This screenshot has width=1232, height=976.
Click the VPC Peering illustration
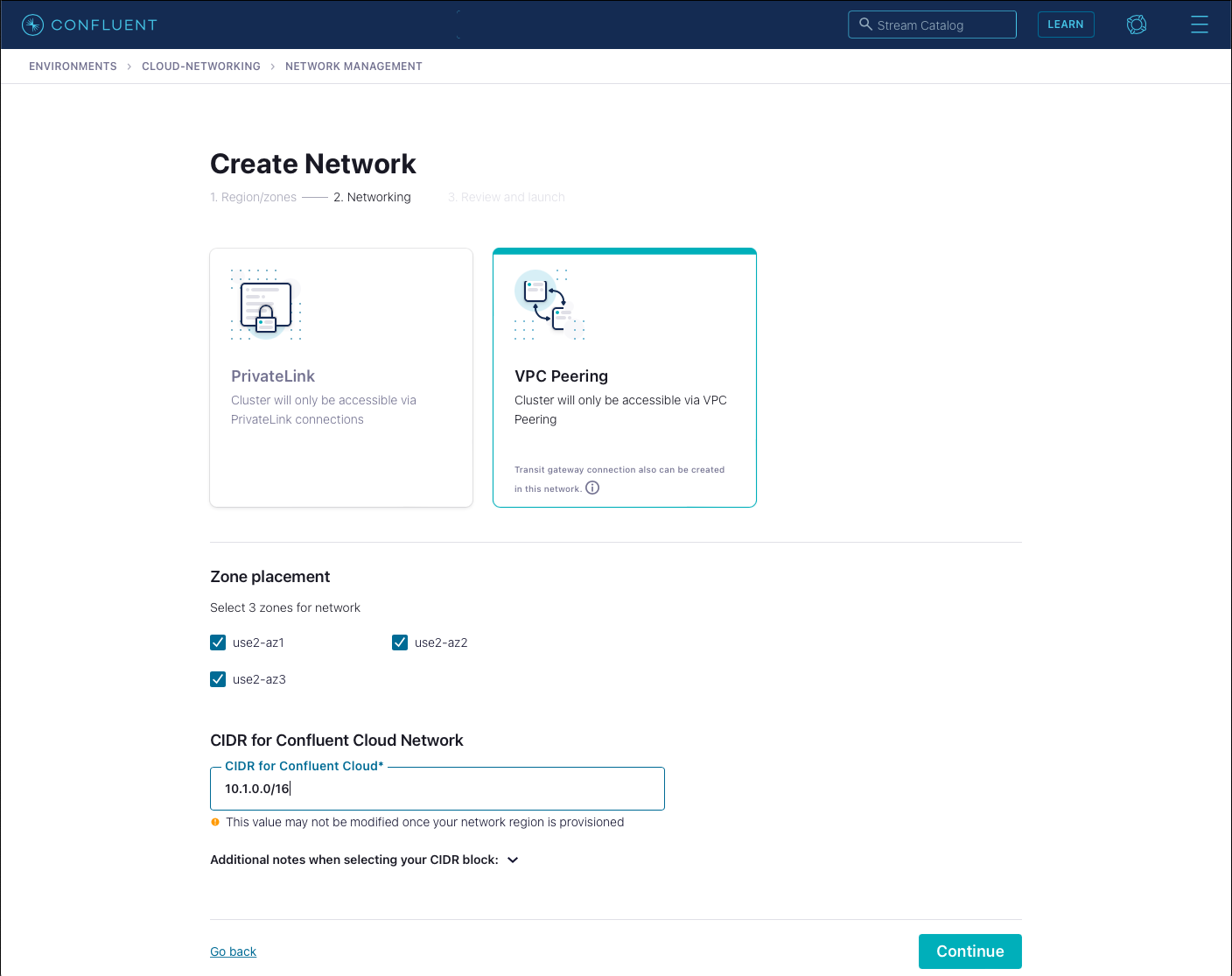pyautogui.click(x=549, y=305)
